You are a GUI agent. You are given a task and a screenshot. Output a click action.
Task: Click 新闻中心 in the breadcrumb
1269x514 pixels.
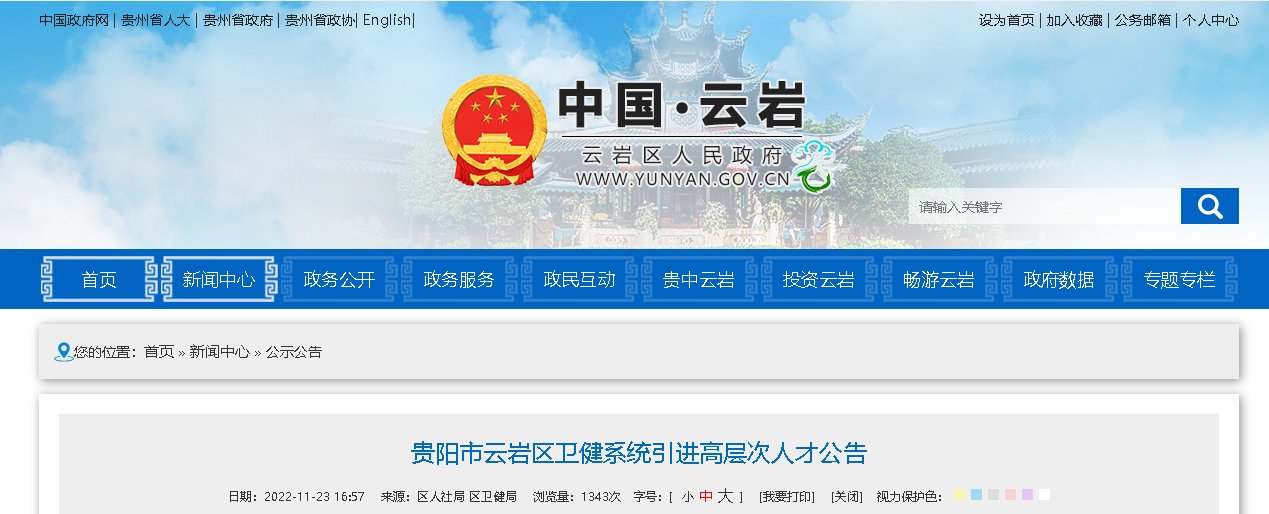(219, 352)
